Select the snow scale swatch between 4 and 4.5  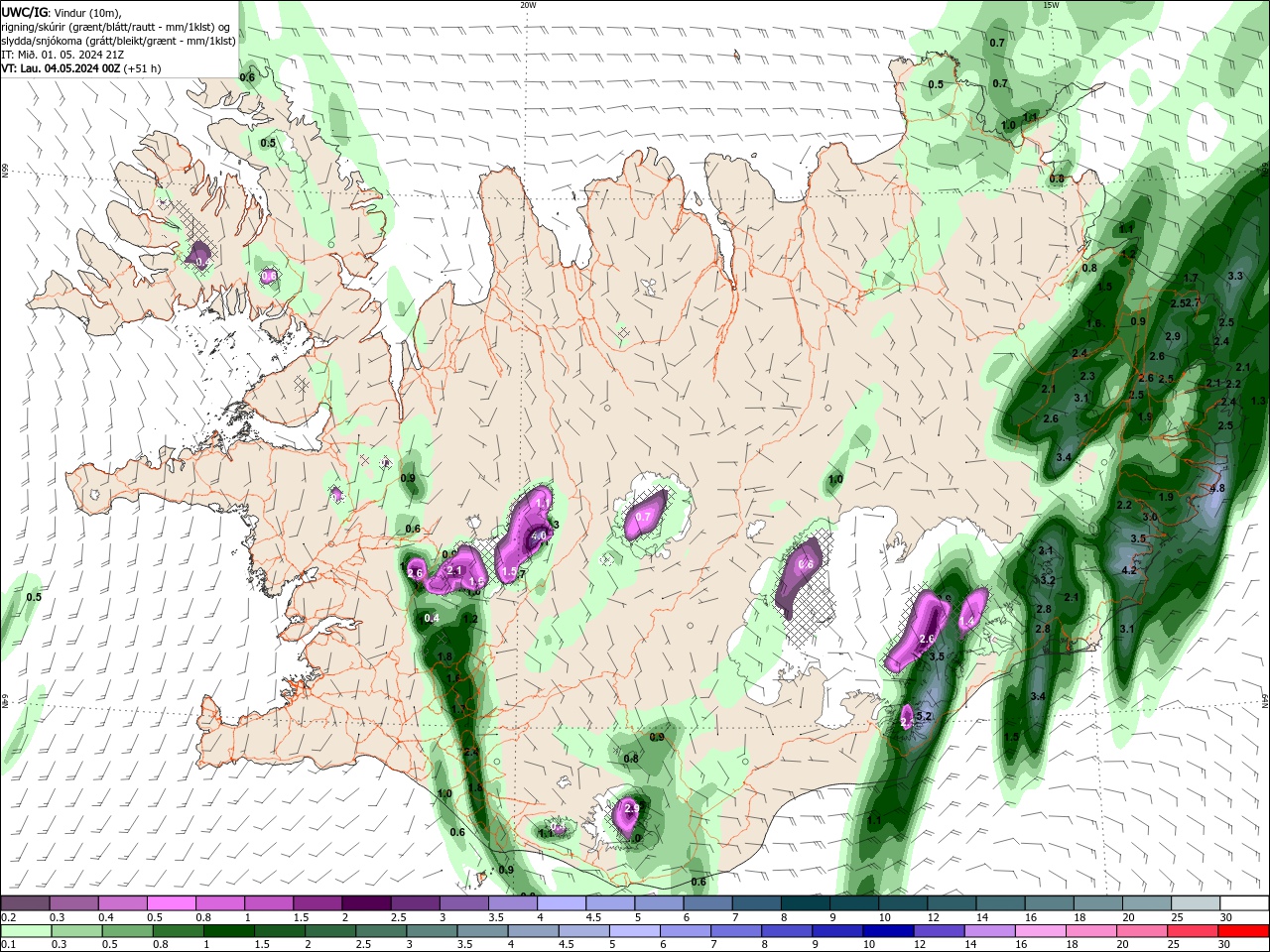pos(561,902)
